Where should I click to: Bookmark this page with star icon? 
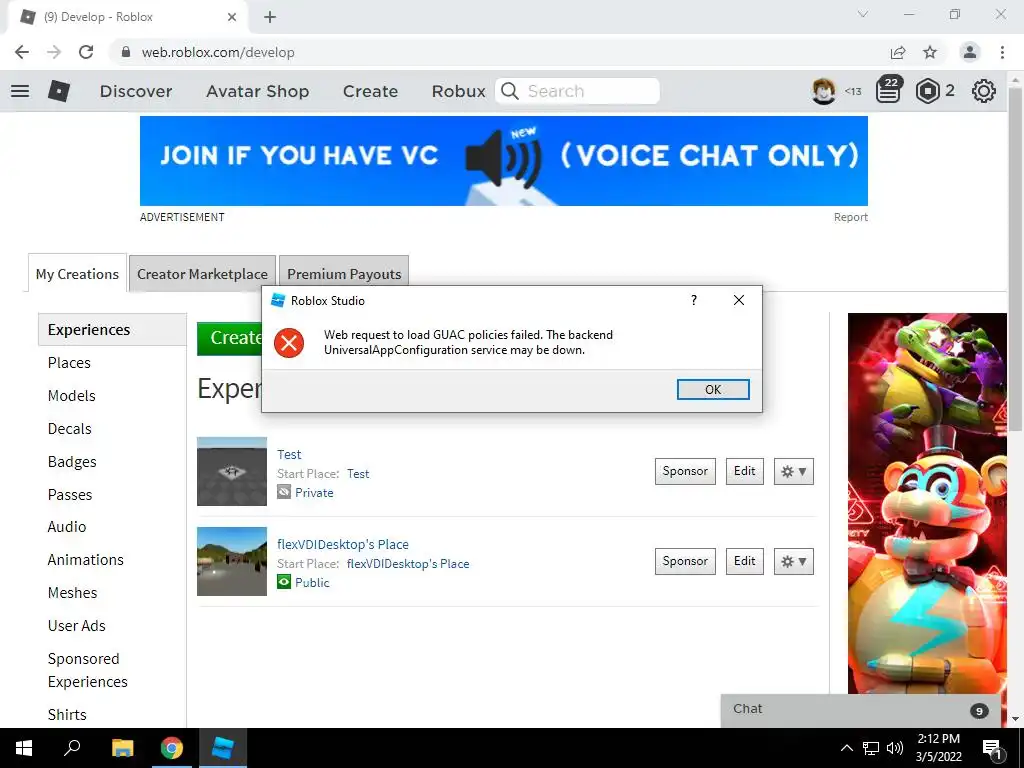930,52
